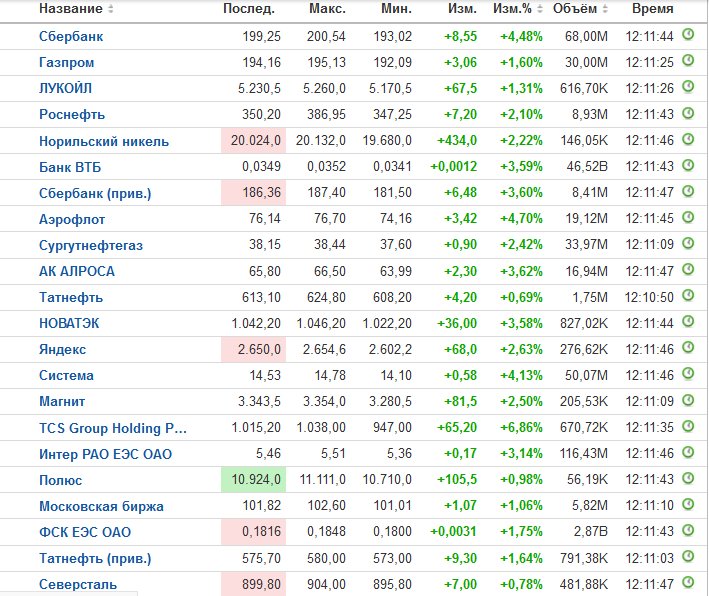Open the Яндекс stock link
709x596 pixels.
[62, 350]
